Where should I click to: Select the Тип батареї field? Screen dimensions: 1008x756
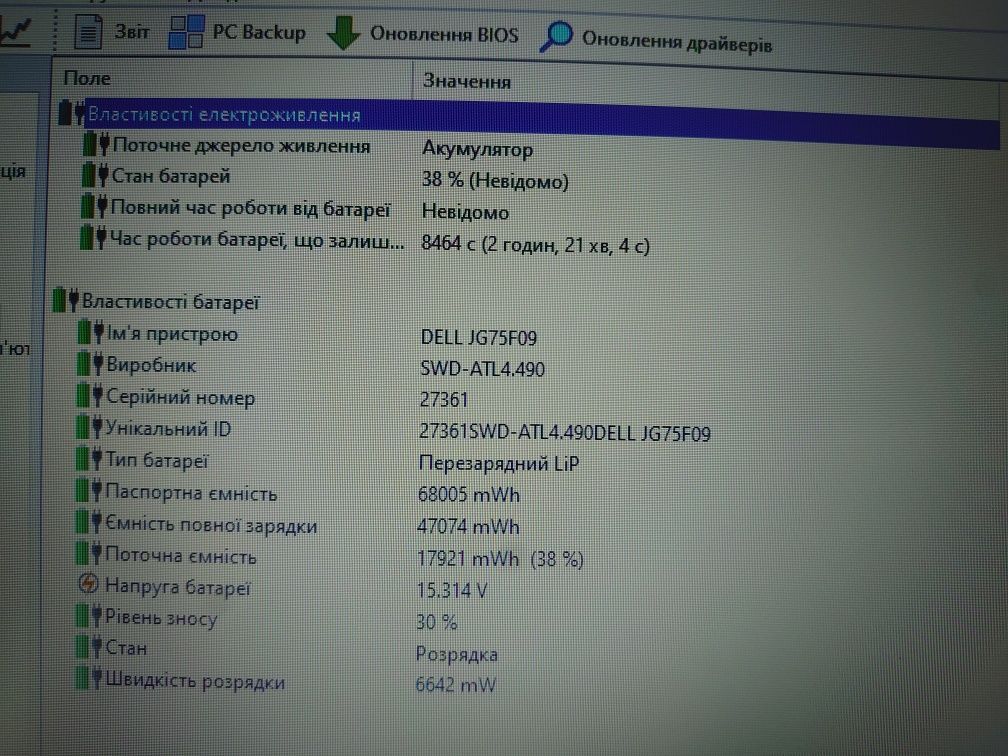pos(157,460)
